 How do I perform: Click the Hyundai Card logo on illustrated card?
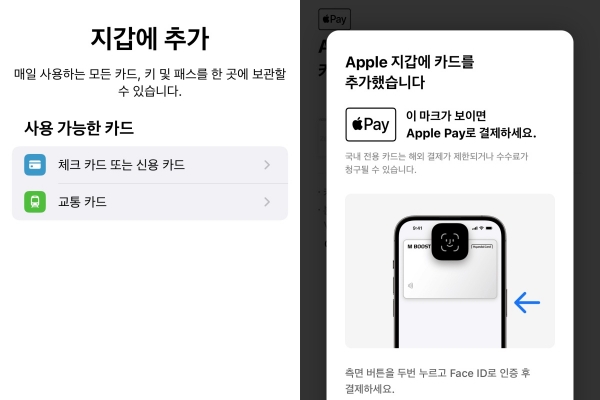(x=482, y=247)
